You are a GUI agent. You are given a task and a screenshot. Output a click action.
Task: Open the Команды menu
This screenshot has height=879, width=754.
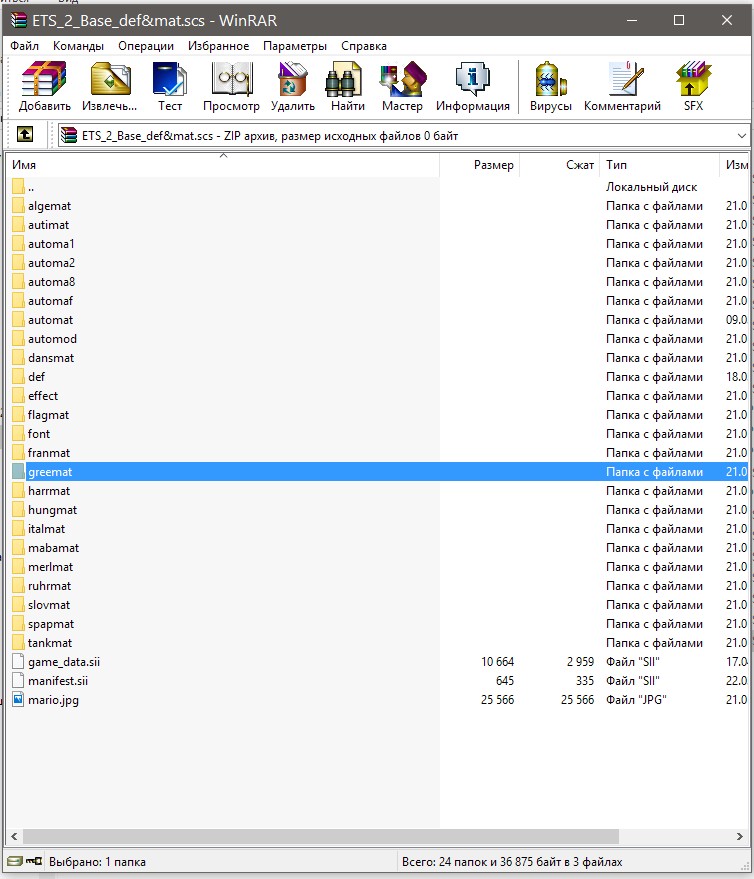(78, 46)
